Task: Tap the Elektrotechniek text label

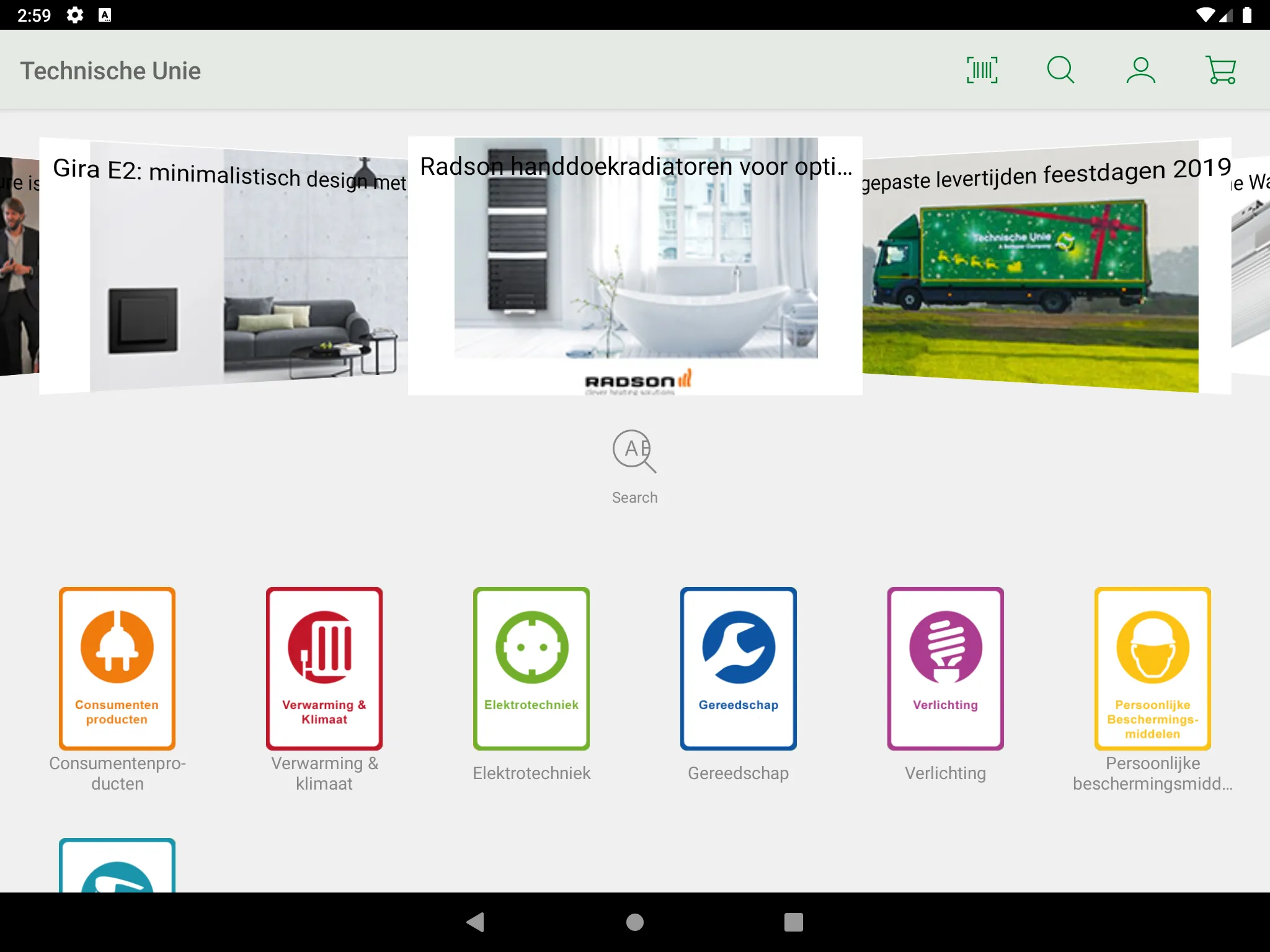Action: pyautogui.click(x=531, y=773)
